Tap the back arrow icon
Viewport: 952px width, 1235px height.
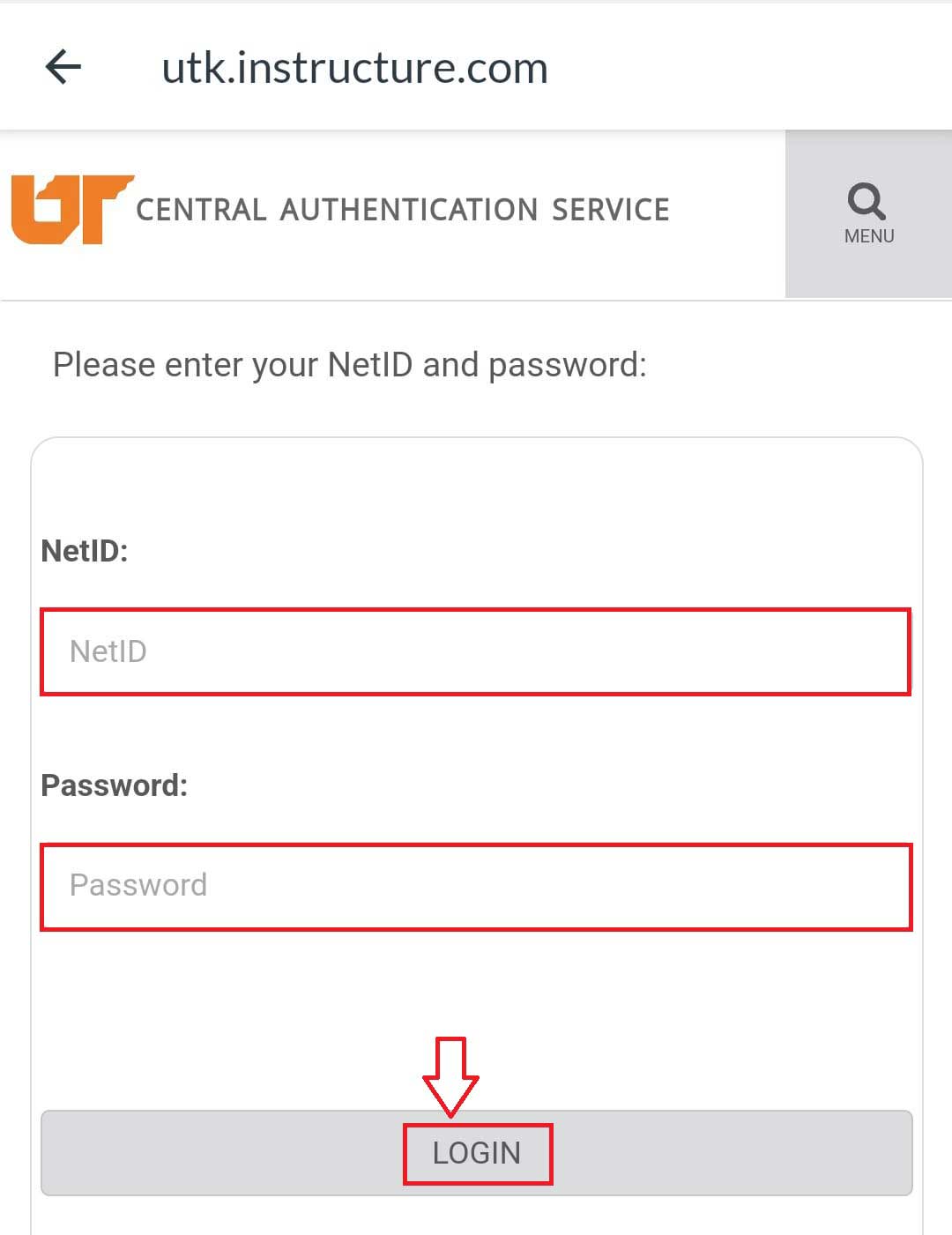tap(63, 67)
